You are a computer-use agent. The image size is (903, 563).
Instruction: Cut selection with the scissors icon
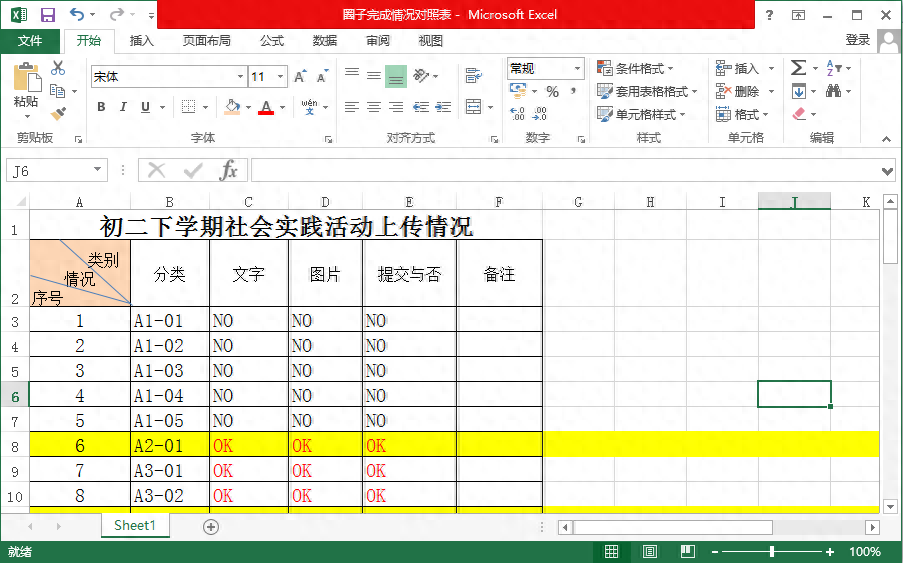tap(58, 68)
